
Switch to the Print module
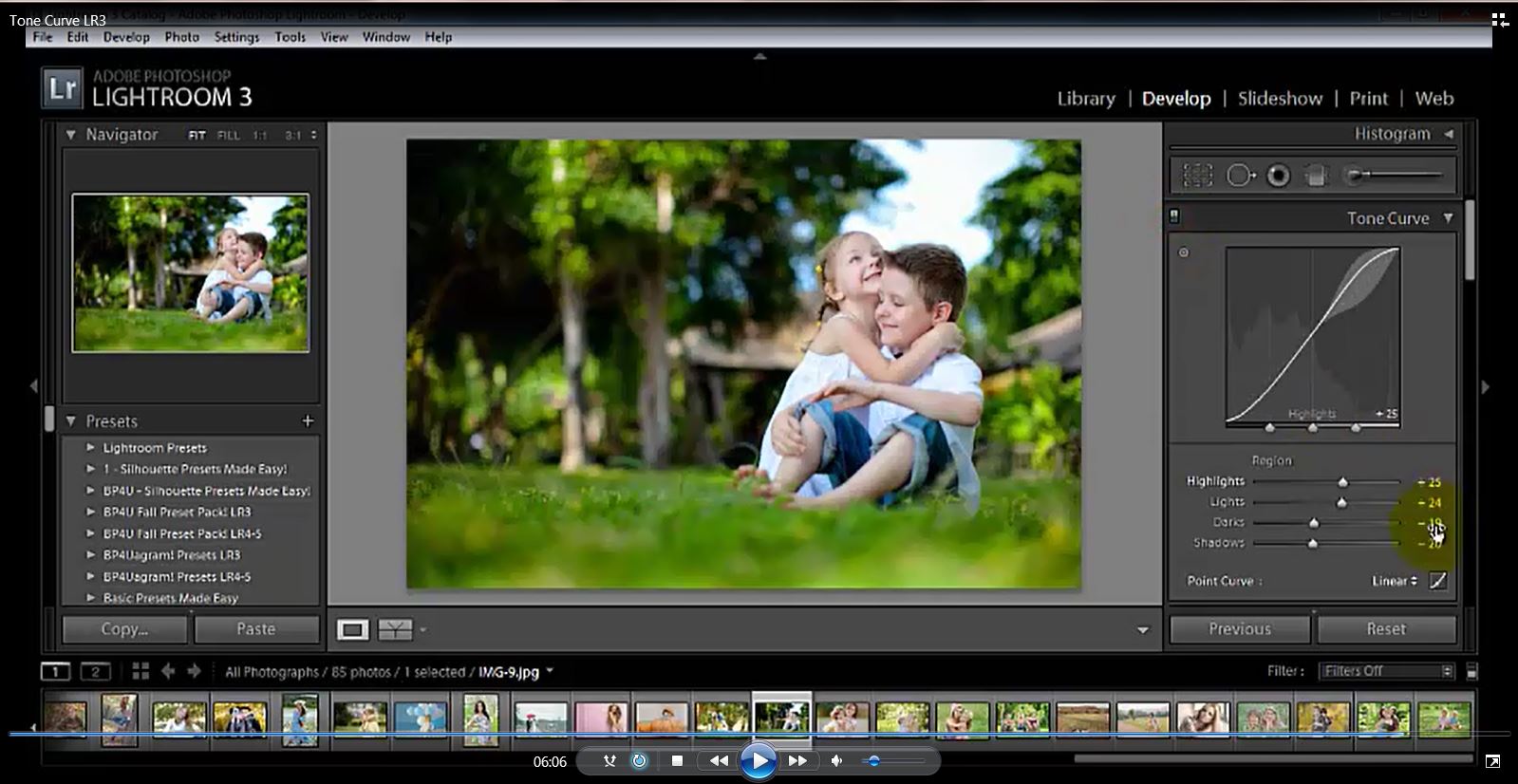1368,98
